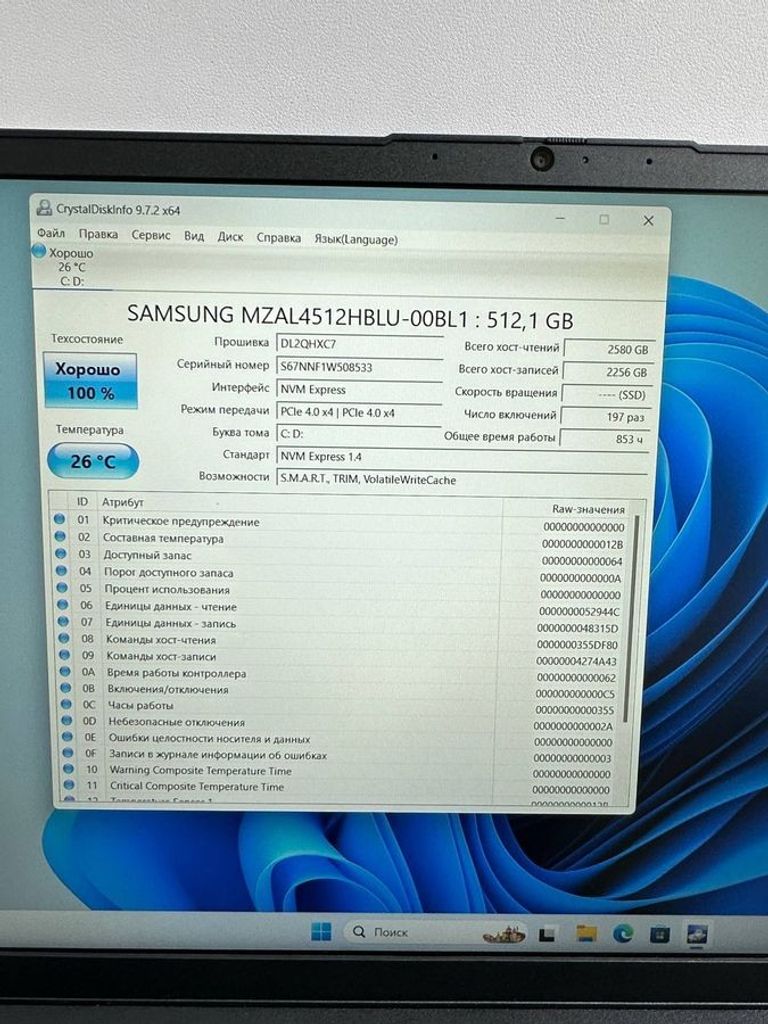Select the Составная температура attribute text
Image resolution: width=768 pixels, height=1024 pixels.
[x=163, y=538]
